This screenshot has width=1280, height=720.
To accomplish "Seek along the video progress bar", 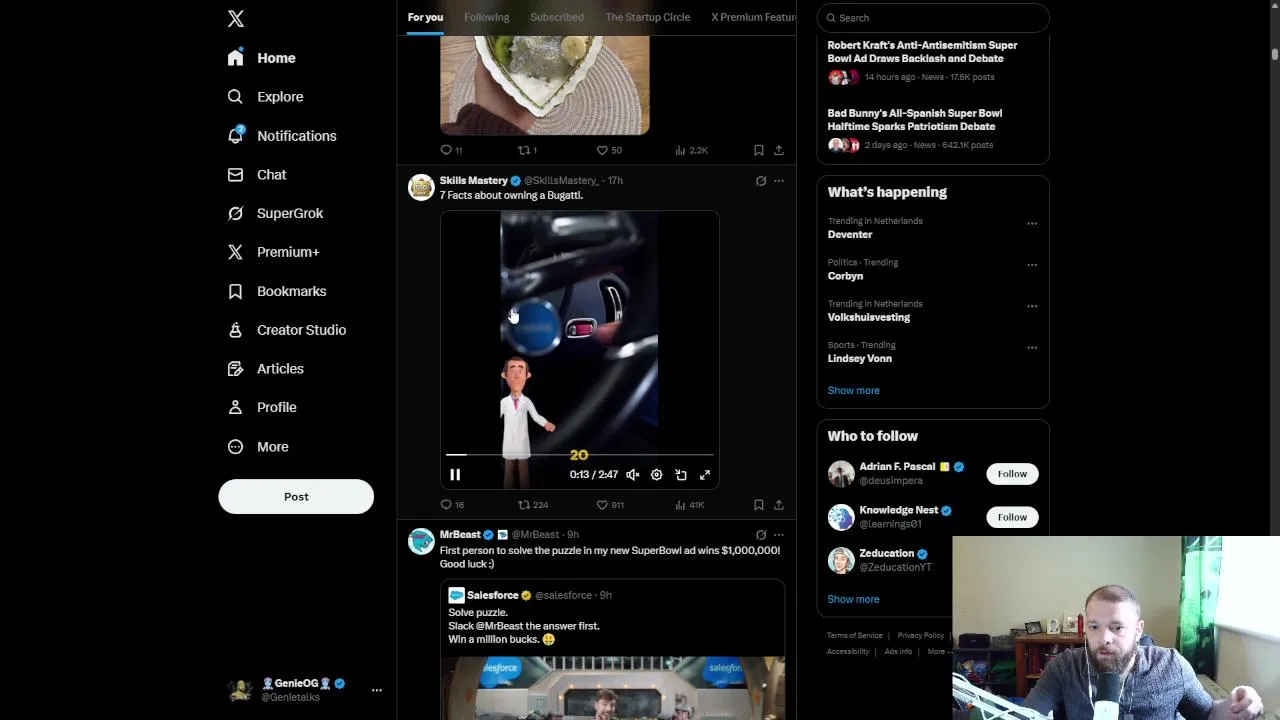I will 580,455.
